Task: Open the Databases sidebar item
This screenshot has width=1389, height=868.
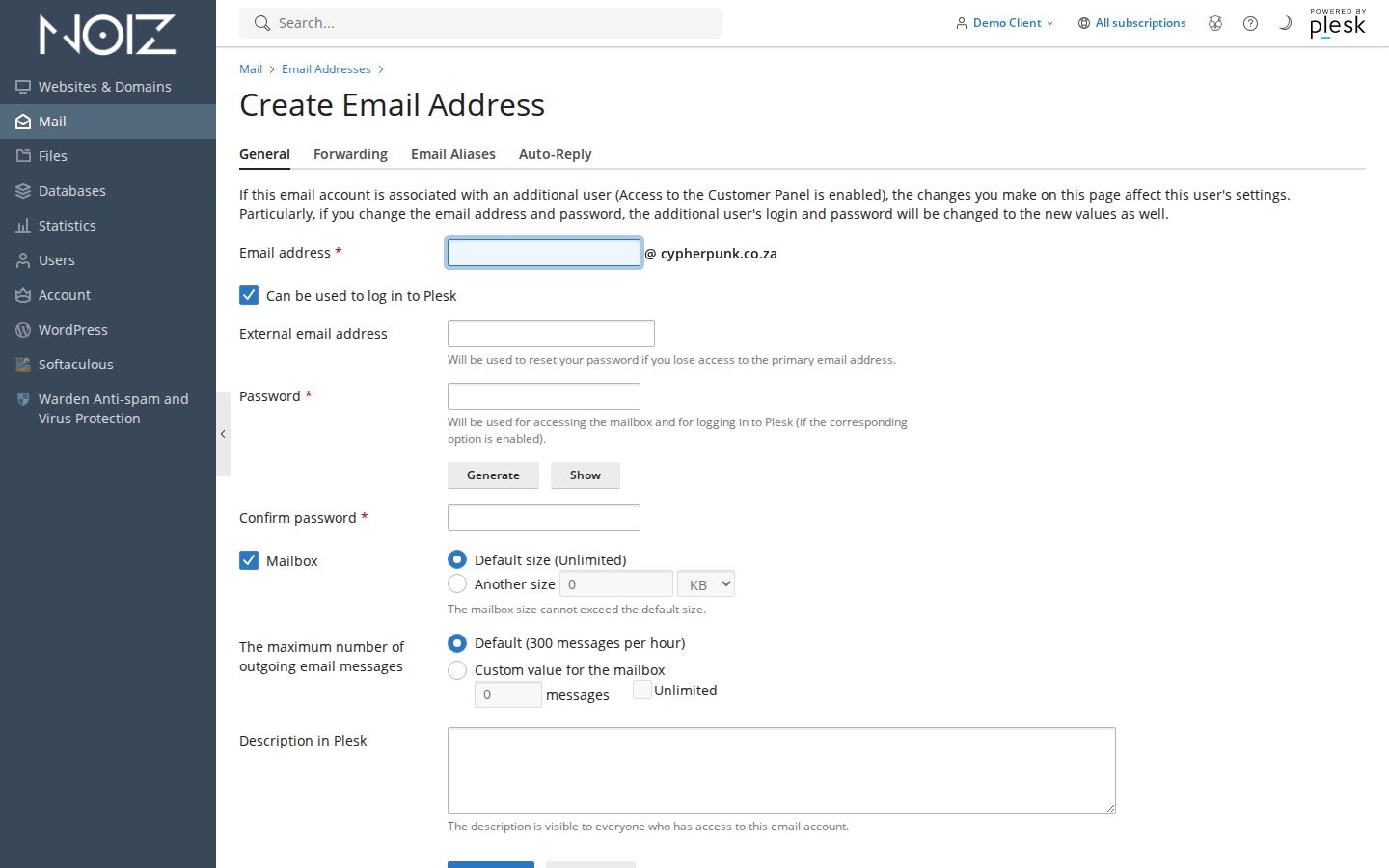Action: pyautogui.click(x=108, y=191)
